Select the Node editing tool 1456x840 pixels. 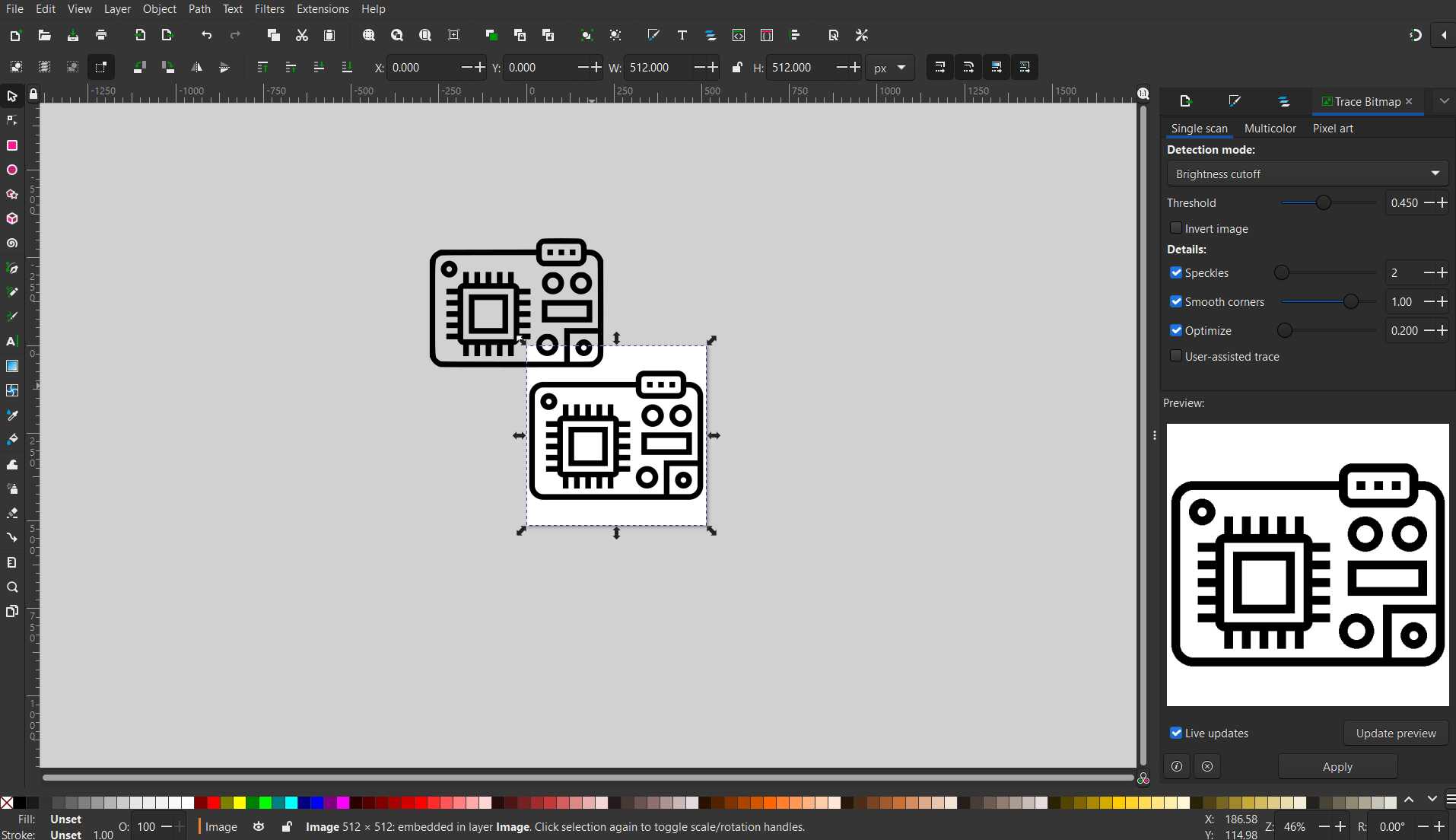pos(12,120)
